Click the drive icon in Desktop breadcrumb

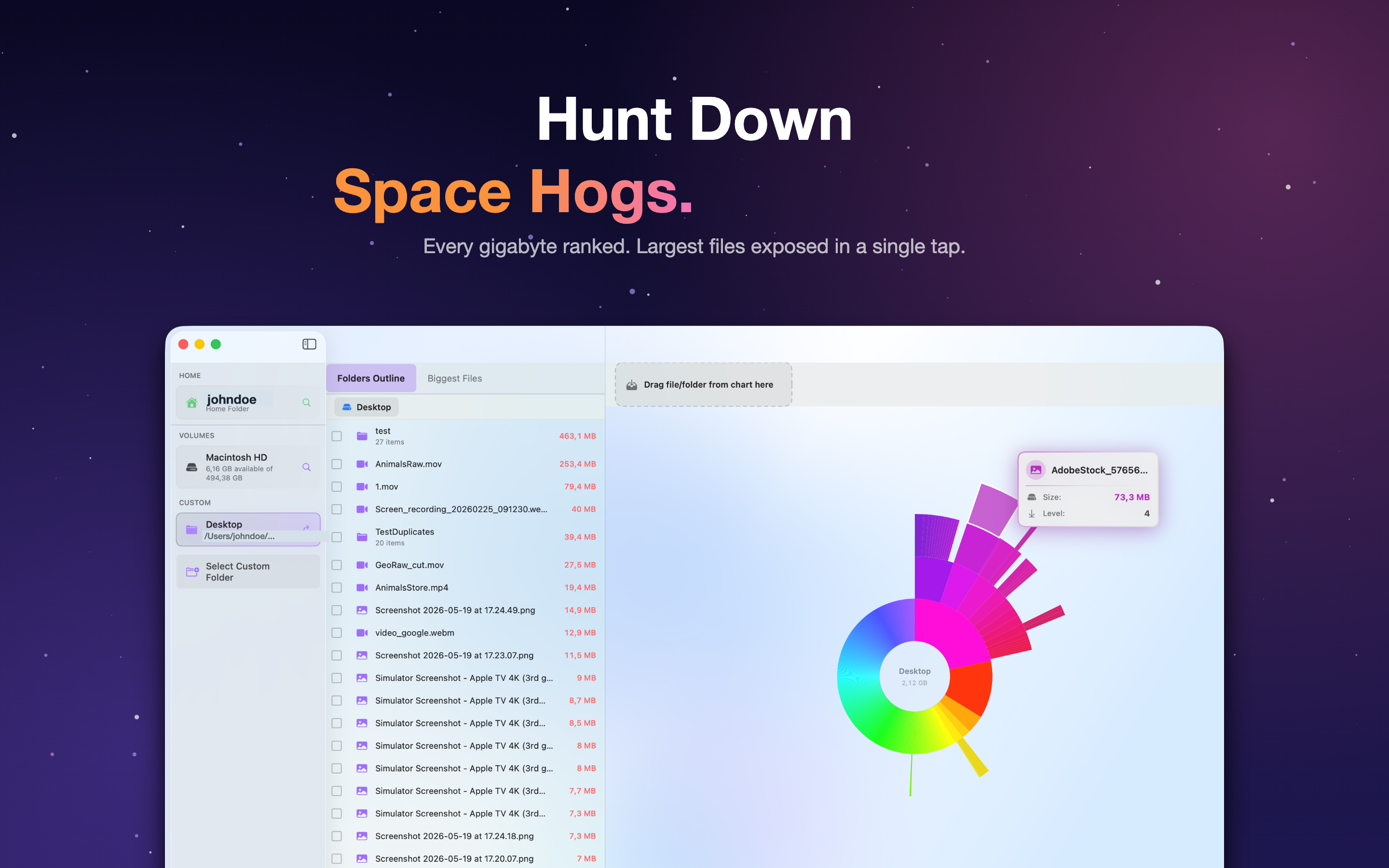347,407
